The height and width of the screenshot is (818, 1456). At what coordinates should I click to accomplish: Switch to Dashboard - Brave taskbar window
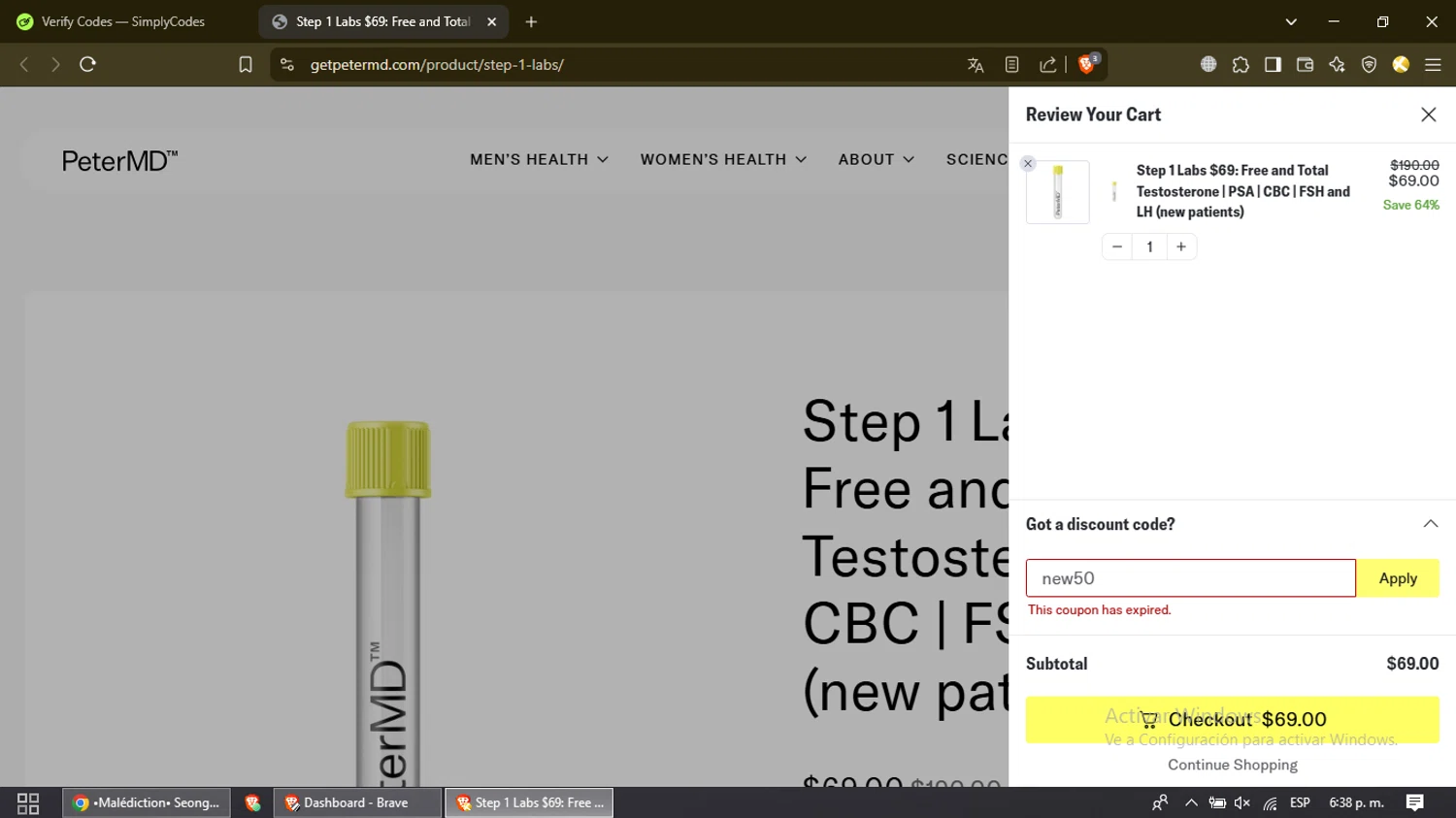(x=357, y=802)
